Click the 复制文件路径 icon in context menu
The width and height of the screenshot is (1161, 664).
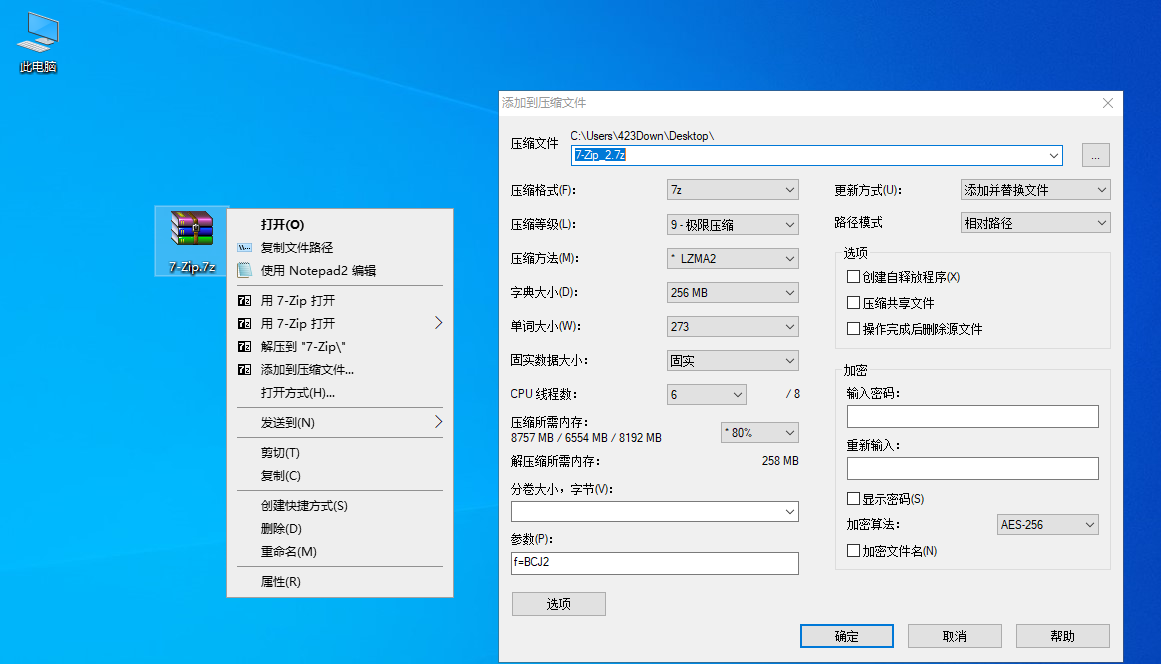click(244, 247)
